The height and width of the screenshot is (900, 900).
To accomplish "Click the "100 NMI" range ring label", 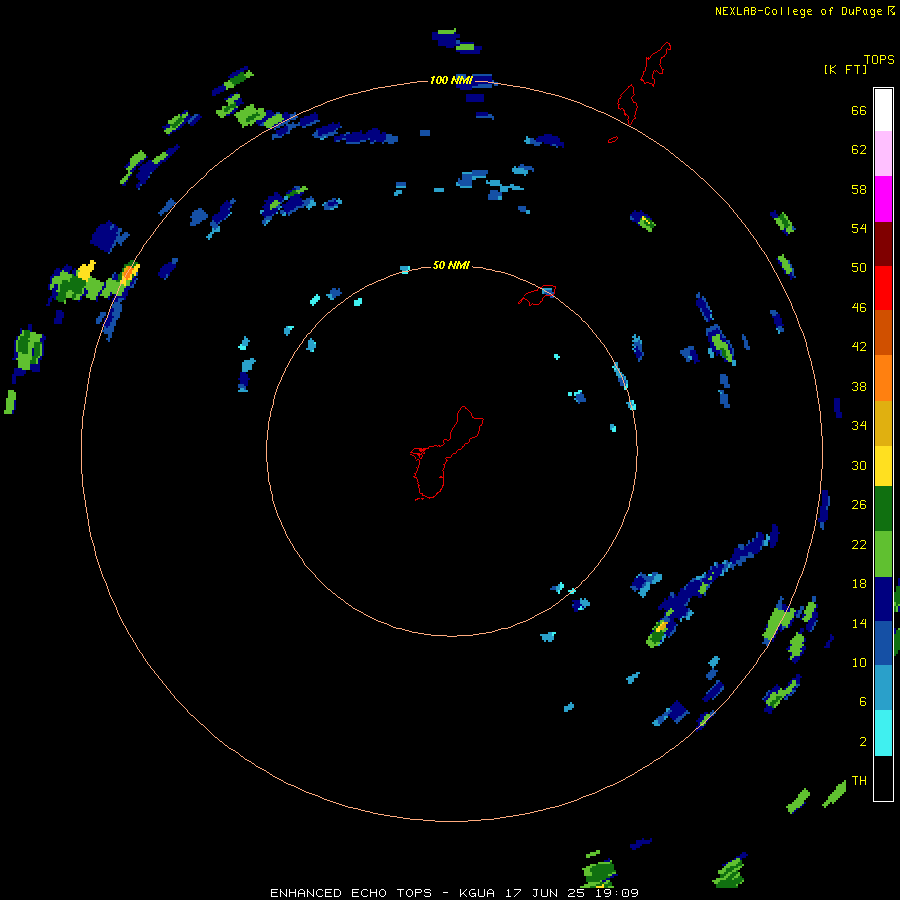I will [451, 80].
